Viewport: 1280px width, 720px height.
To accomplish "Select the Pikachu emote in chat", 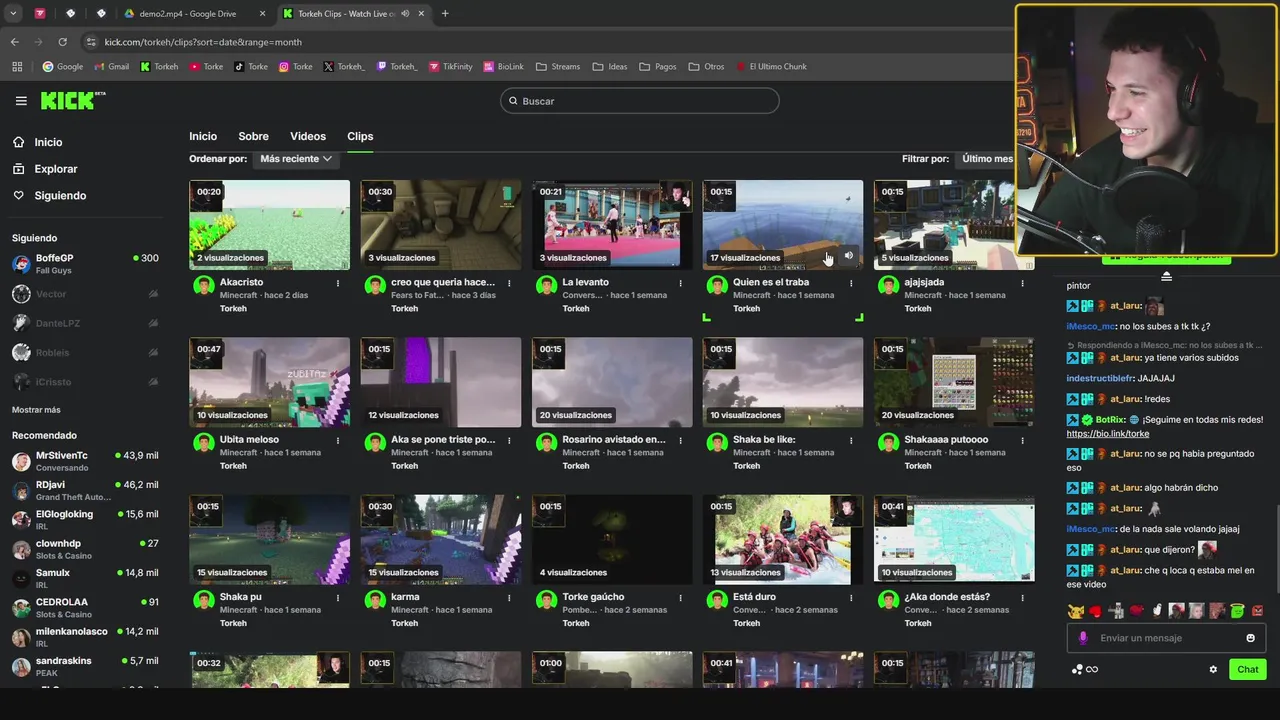I will pyautogui.click(x=1075, y=611).
